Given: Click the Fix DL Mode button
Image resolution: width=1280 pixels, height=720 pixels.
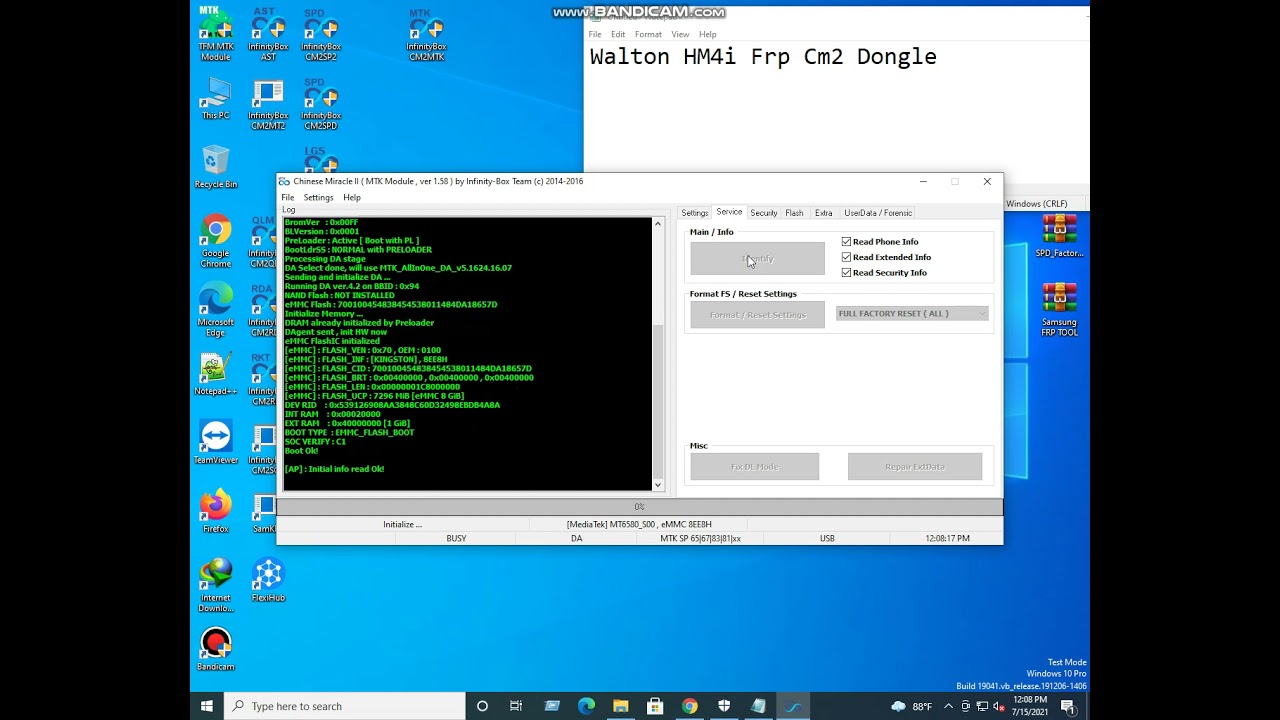Looking at the screenshot, I should 754,467.
